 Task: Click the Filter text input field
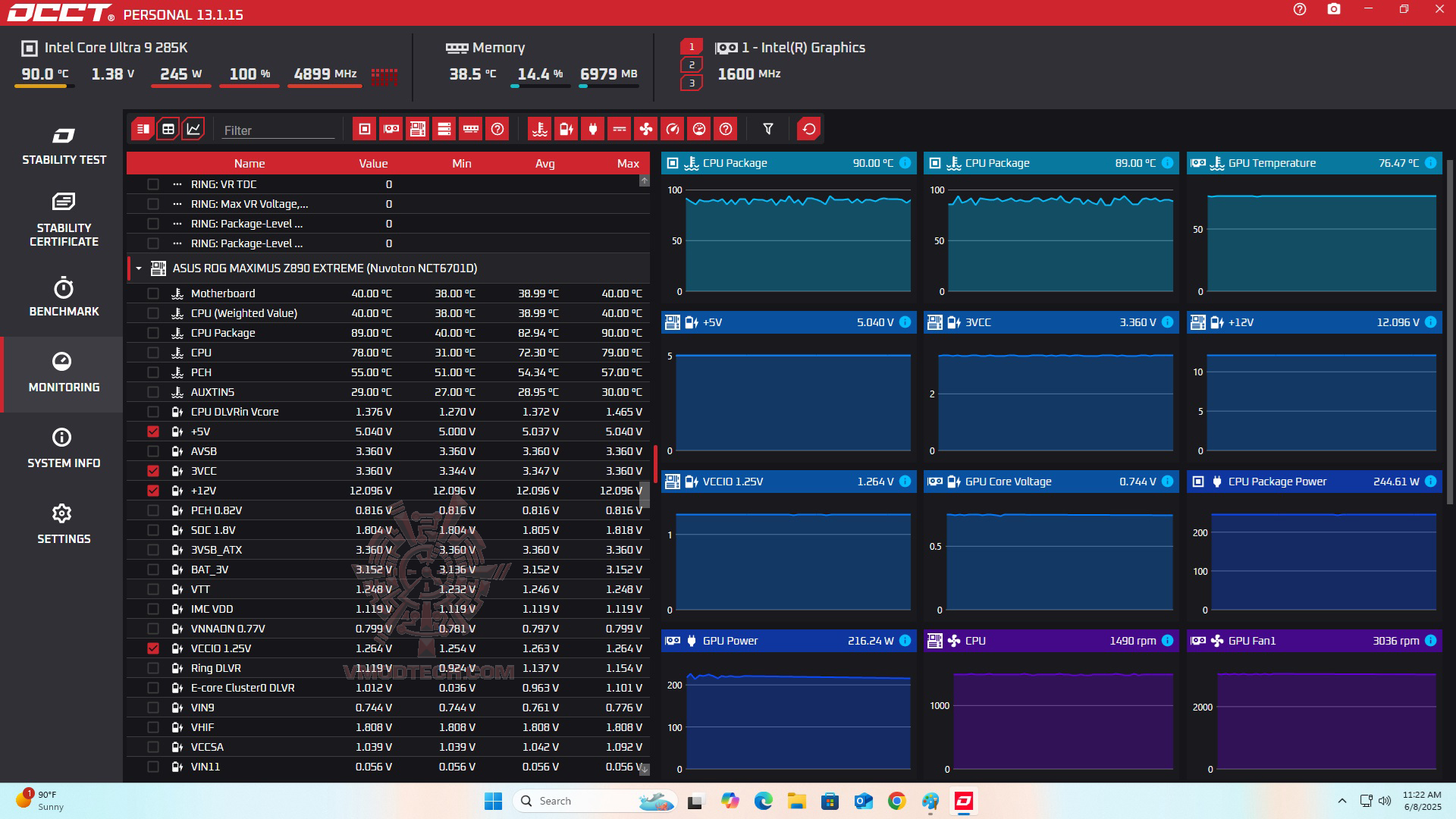[278, 130]
